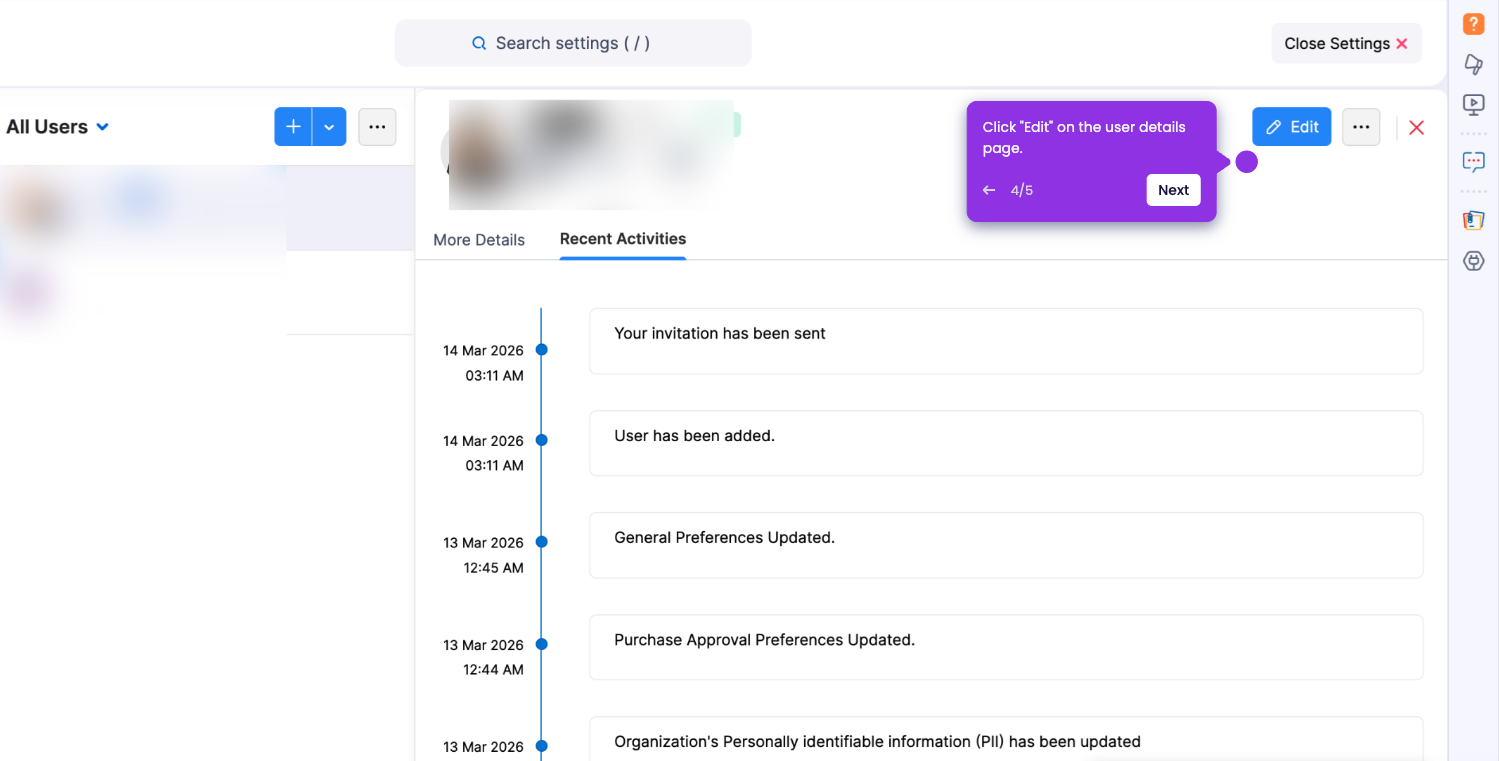Click the plus icon to add user
The width and height of the screenshot is (1499, 761).
(293, 127)
